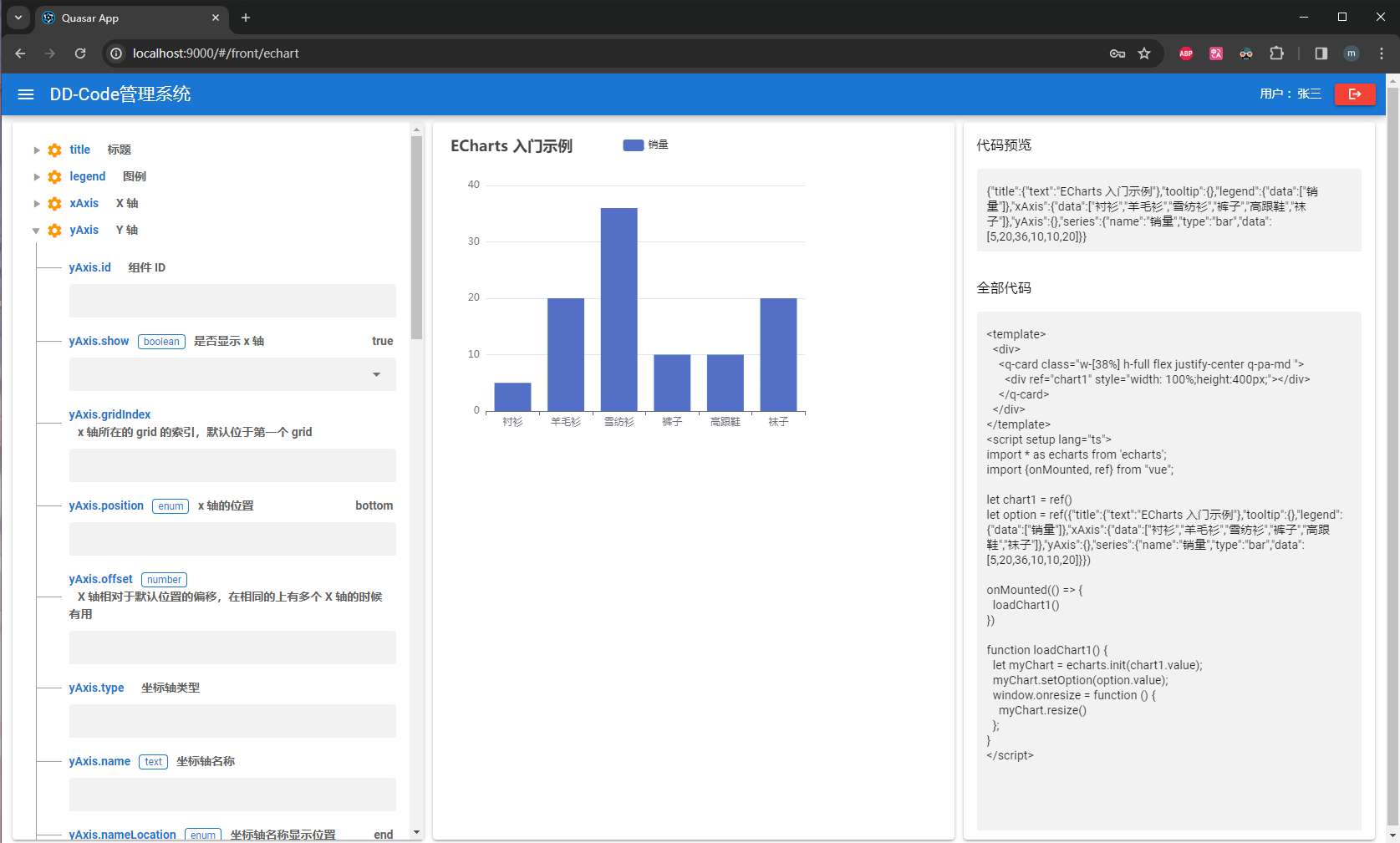Click the yAxis.type input field

[x=232, y=721]
